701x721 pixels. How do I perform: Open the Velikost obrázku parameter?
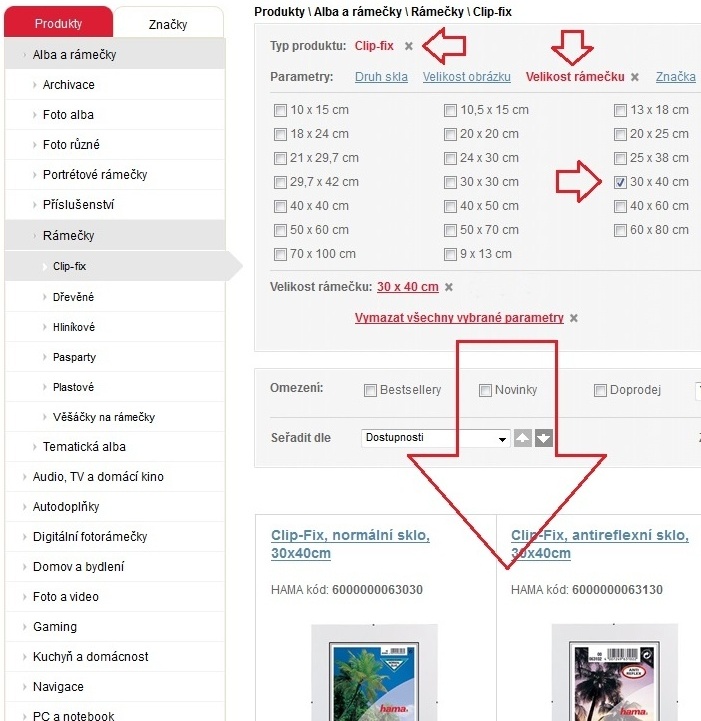coord(467,77)
